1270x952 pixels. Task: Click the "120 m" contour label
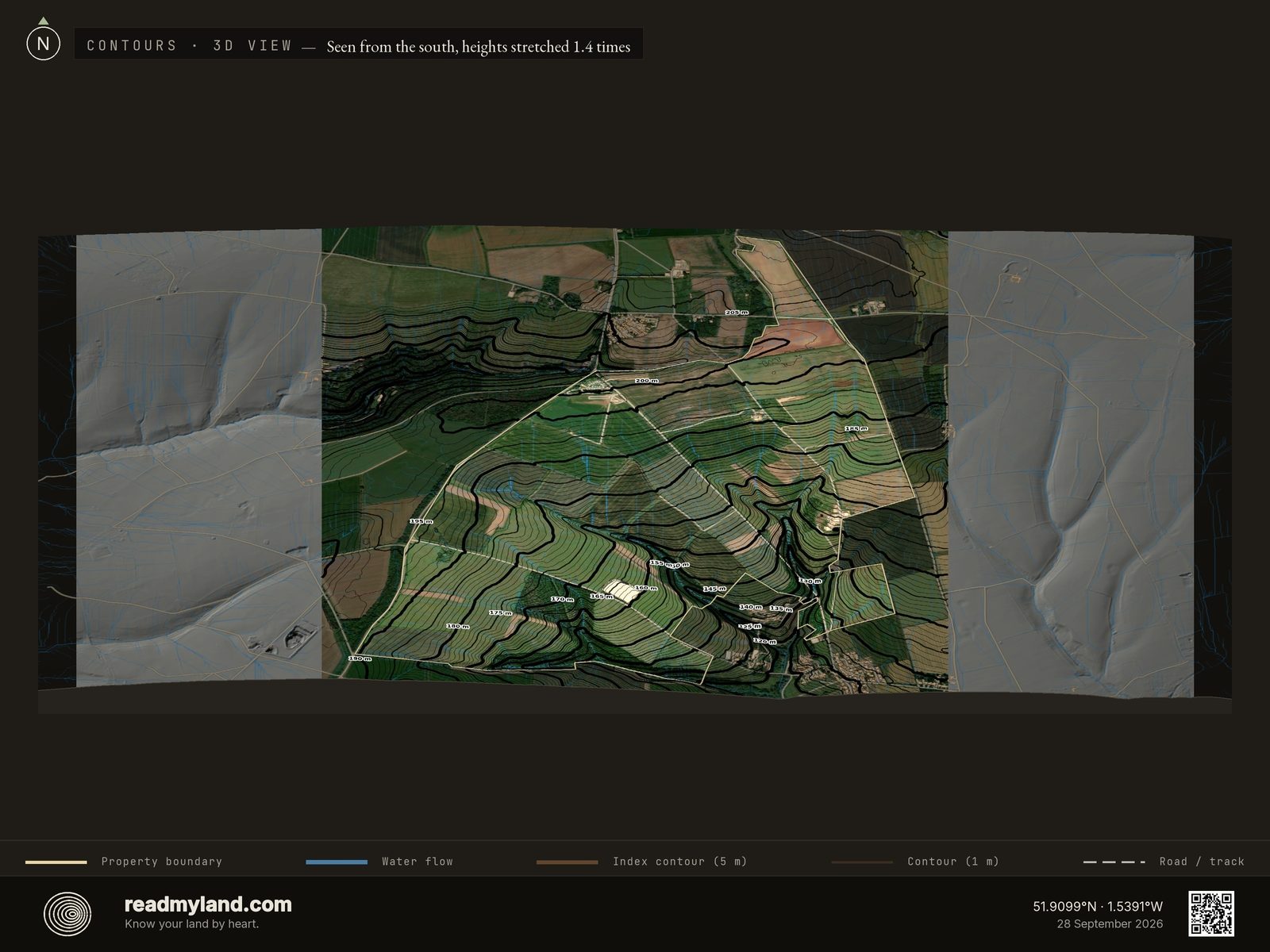[x=764, y=640]
